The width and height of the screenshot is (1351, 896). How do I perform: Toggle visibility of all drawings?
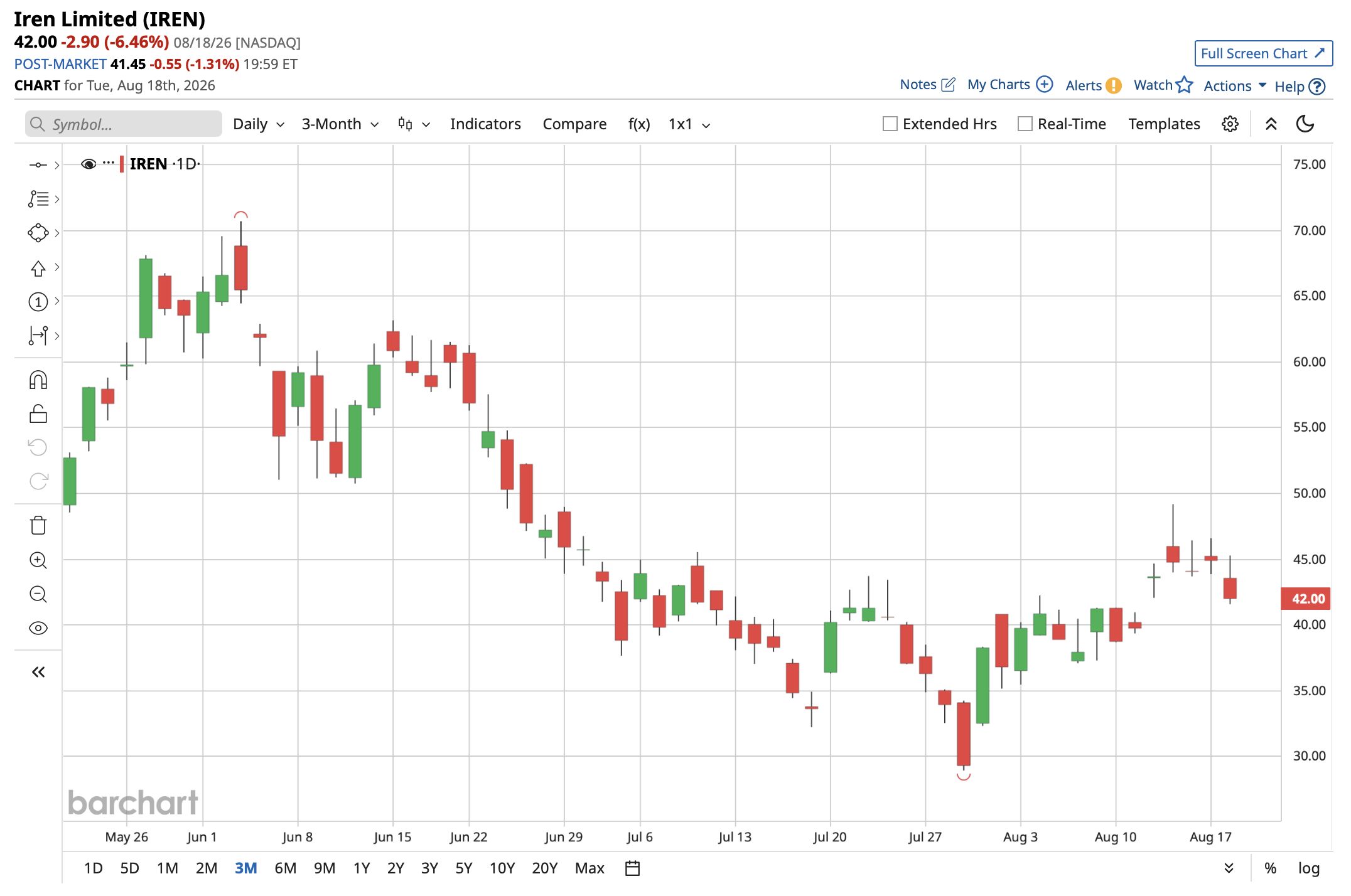[38, 628]
